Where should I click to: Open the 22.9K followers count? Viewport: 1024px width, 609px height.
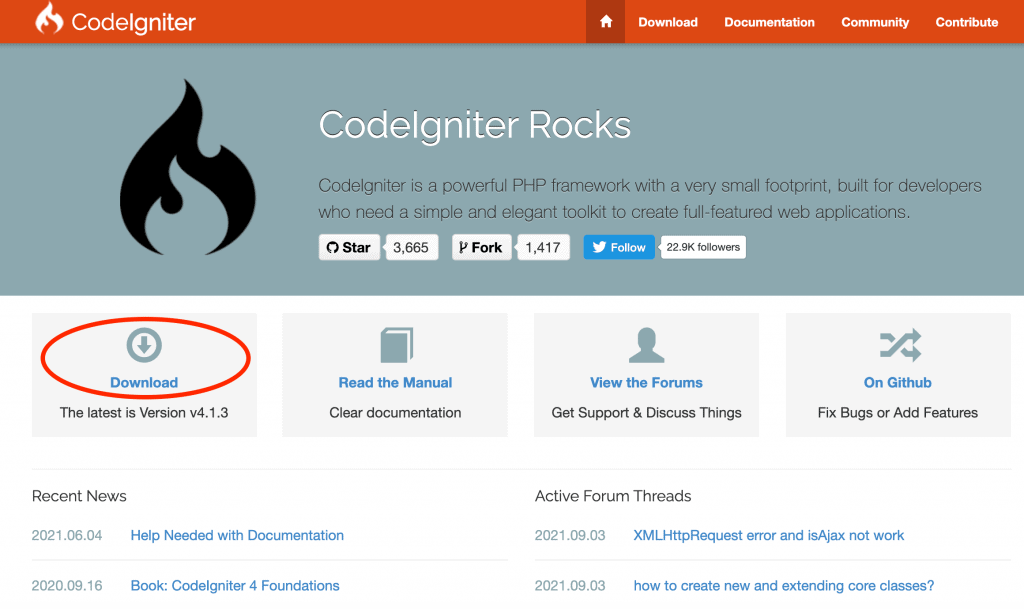point(703,247)
